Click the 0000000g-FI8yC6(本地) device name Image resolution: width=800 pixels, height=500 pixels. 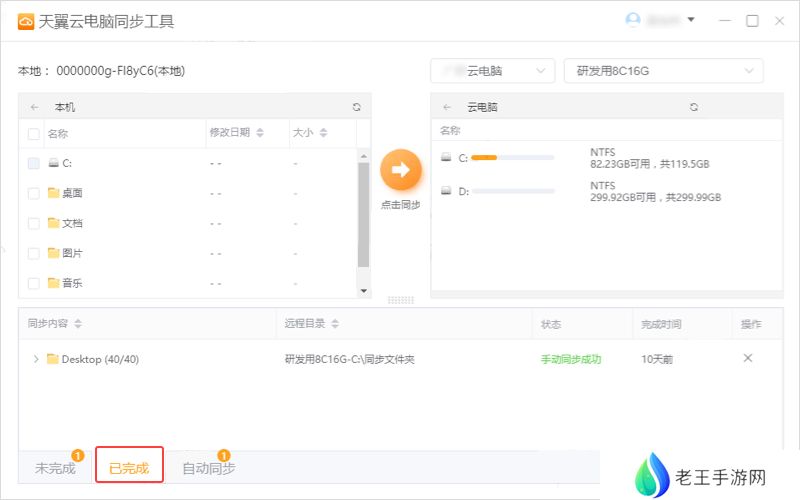(x=120, y=71)
